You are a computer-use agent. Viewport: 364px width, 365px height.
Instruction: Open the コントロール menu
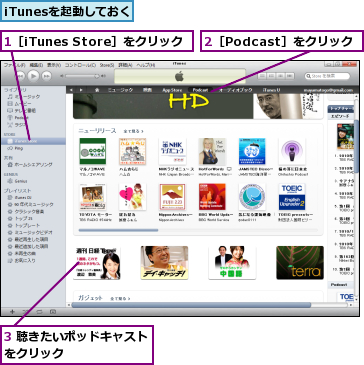click(x=80, y=65)
